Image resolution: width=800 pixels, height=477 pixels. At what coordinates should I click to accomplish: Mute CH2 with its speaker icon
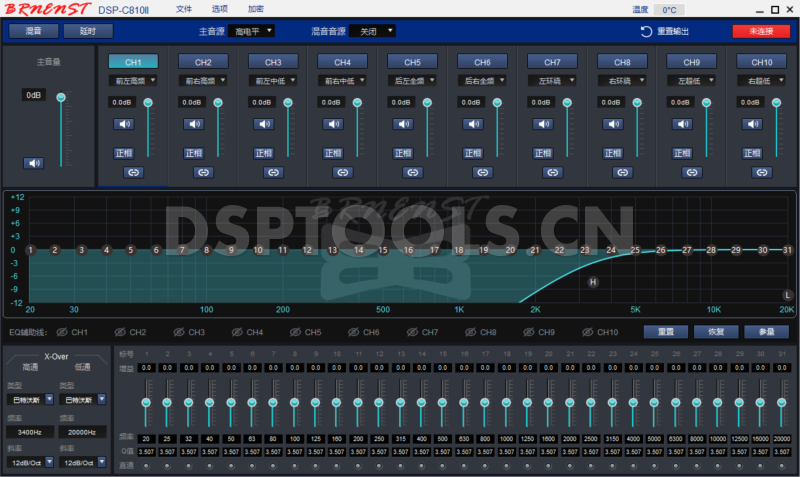point(194,124)
